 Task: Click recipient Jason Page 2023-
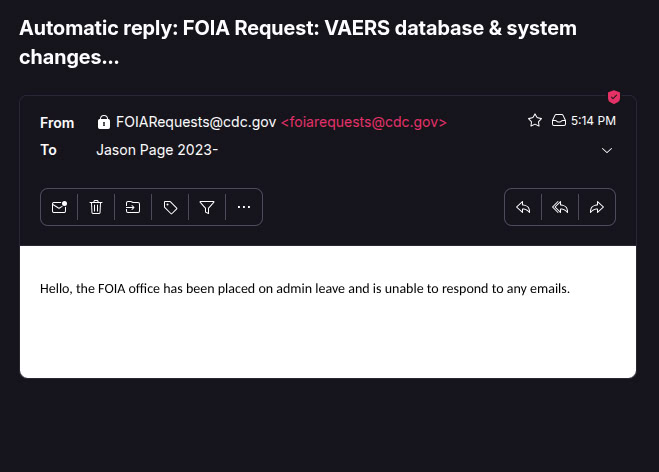tap(157, 150)
